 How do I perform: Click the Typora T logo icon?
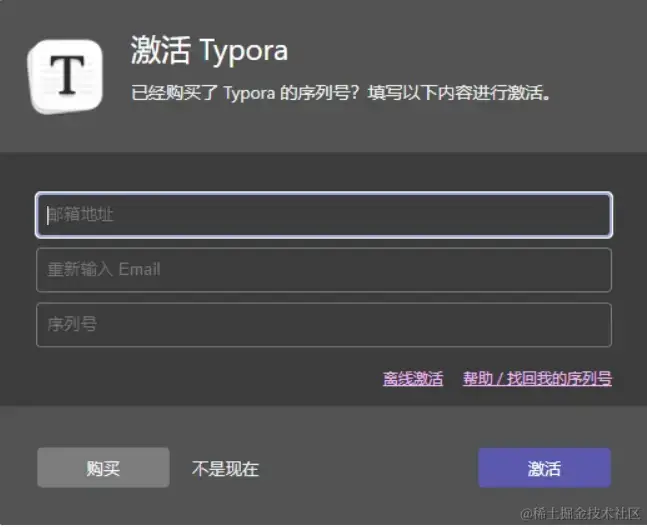pos(65,77)
